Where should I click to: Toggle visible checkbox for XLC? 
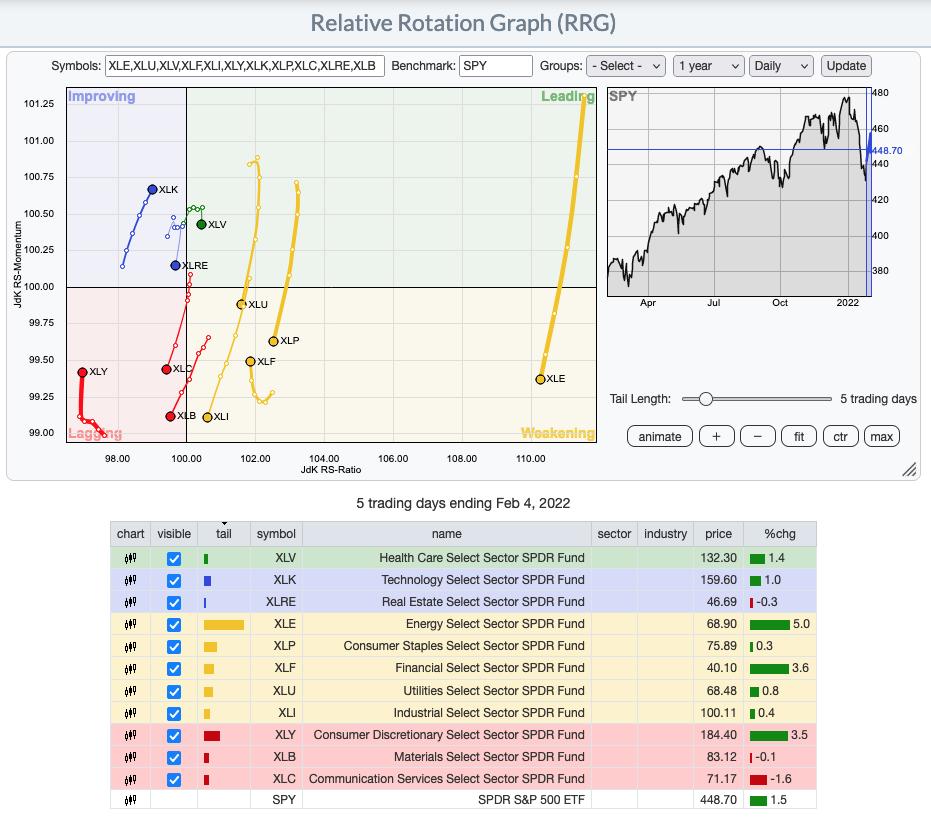point(174,780)
